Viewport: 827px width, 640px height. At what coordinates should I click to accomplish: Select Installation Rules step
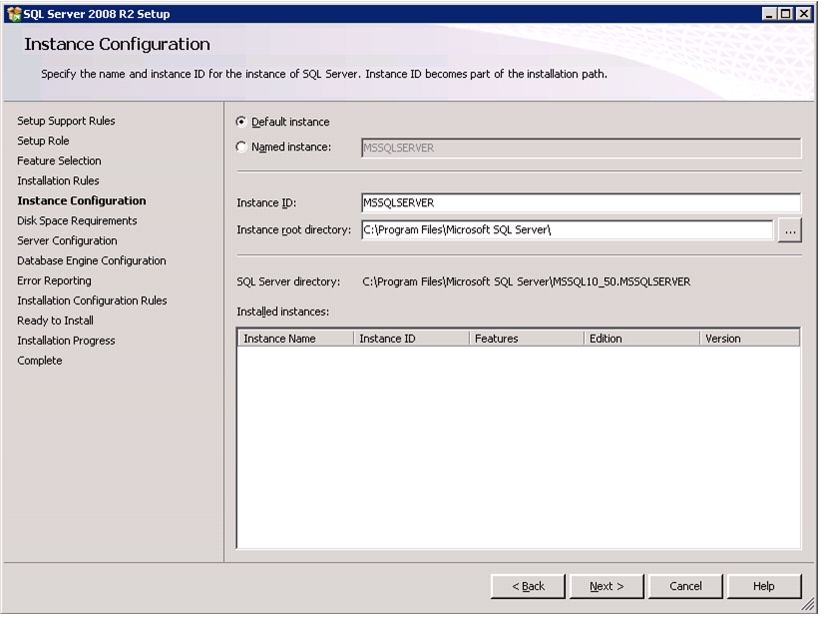tap(58, 181)
